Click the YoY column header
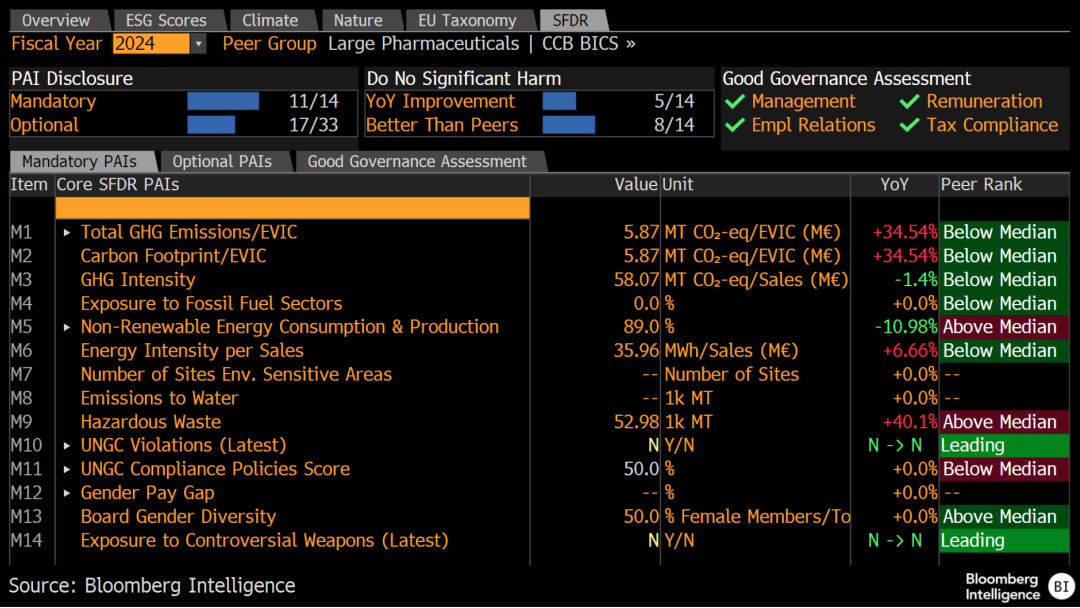The width and height of the screenshot is (1080, 608). pos(894,185)
